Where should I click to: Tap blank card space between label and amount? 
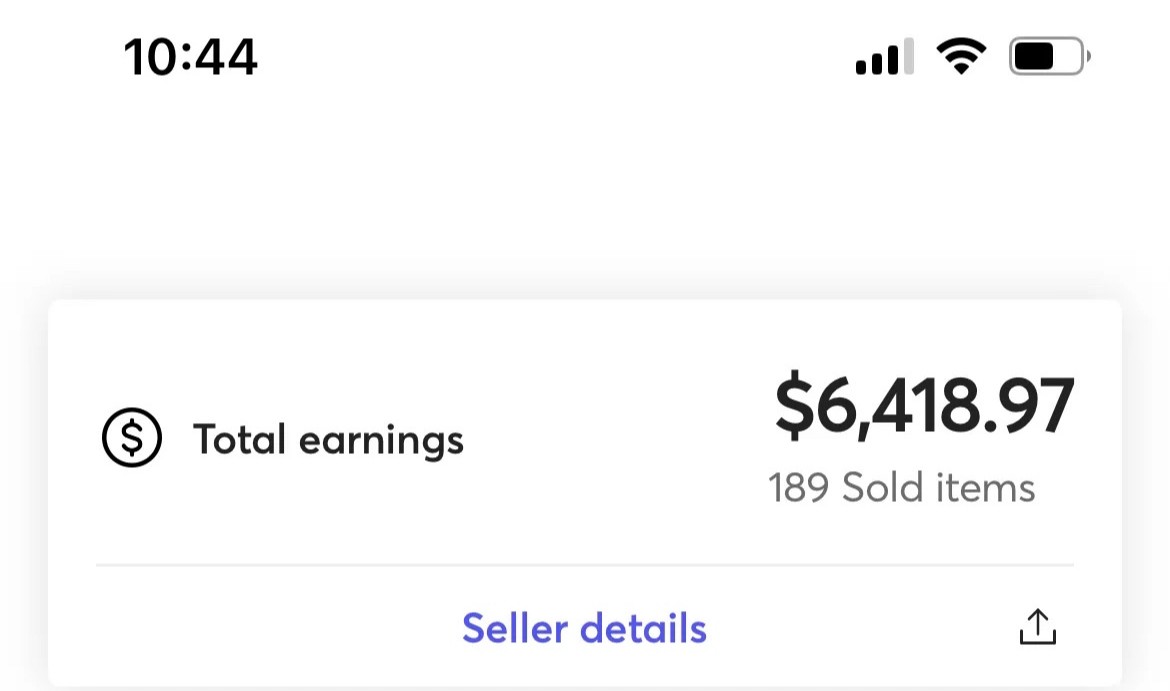tap(619, 439)
